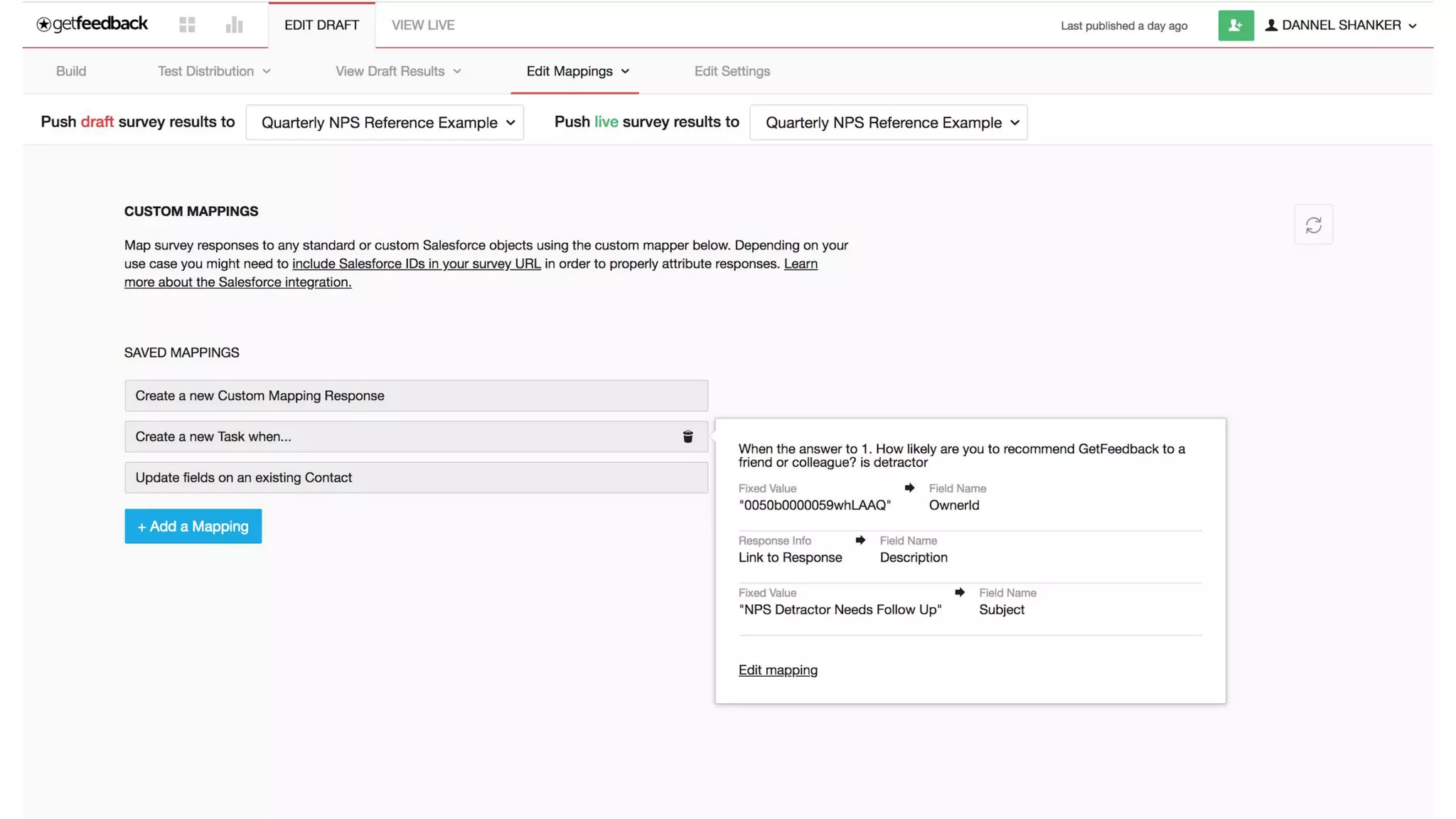The width and height of the screenshot is (1456, 819).
Task: Expand the Edit Mappings menu
Action: click(577, 71)
